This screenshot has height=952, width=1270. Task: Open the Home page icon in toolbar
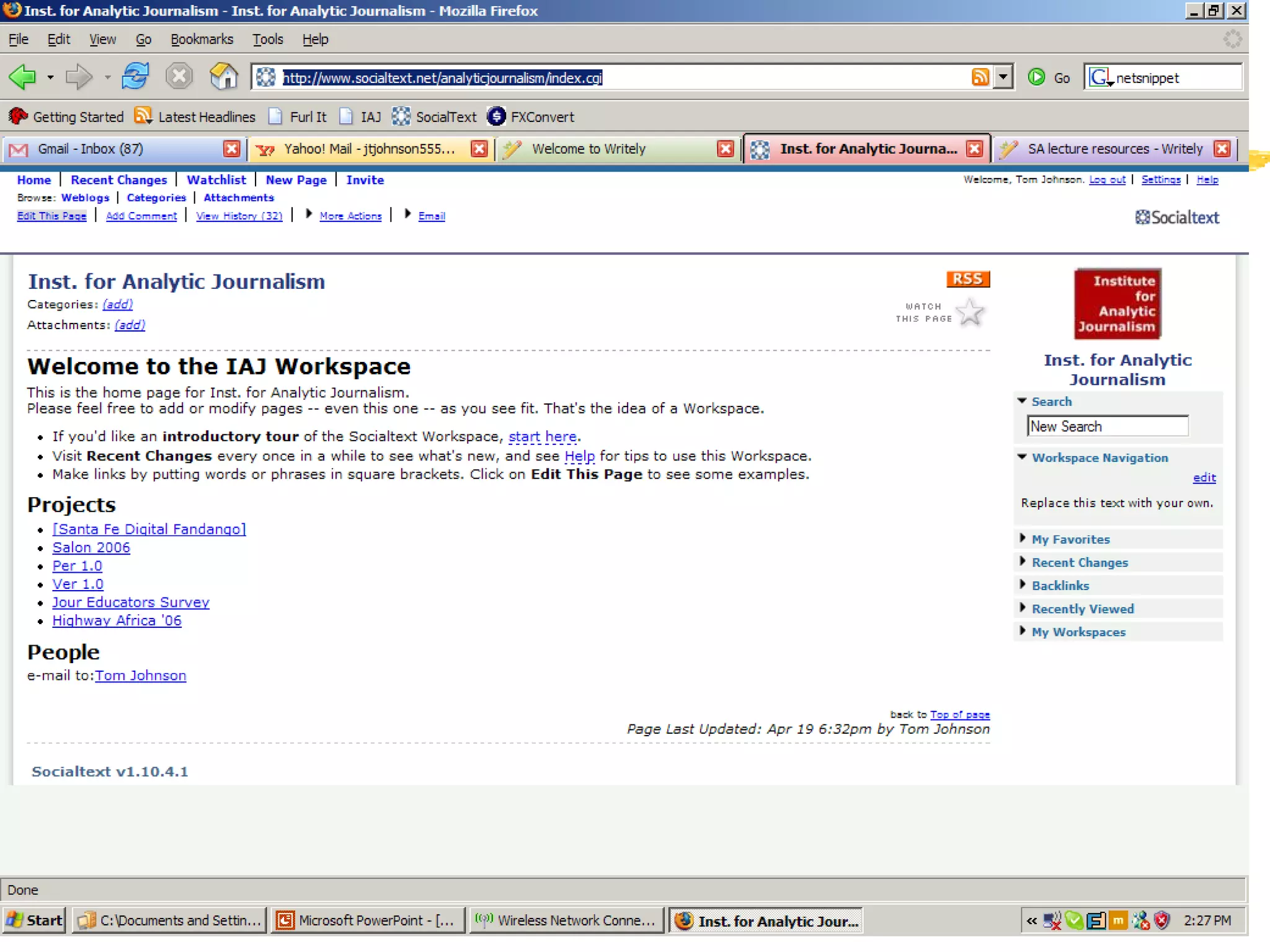(223, 77)
